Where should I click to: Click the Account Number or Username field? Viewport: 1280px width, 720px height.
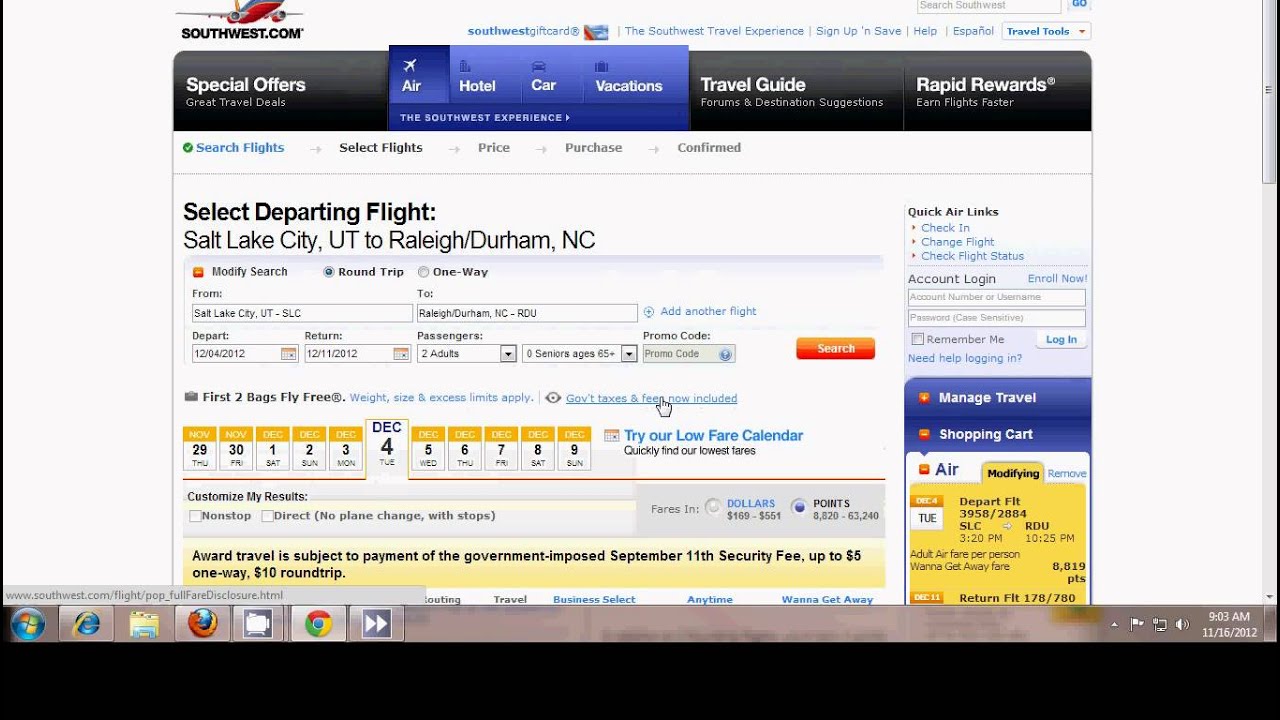pos(997,297)
